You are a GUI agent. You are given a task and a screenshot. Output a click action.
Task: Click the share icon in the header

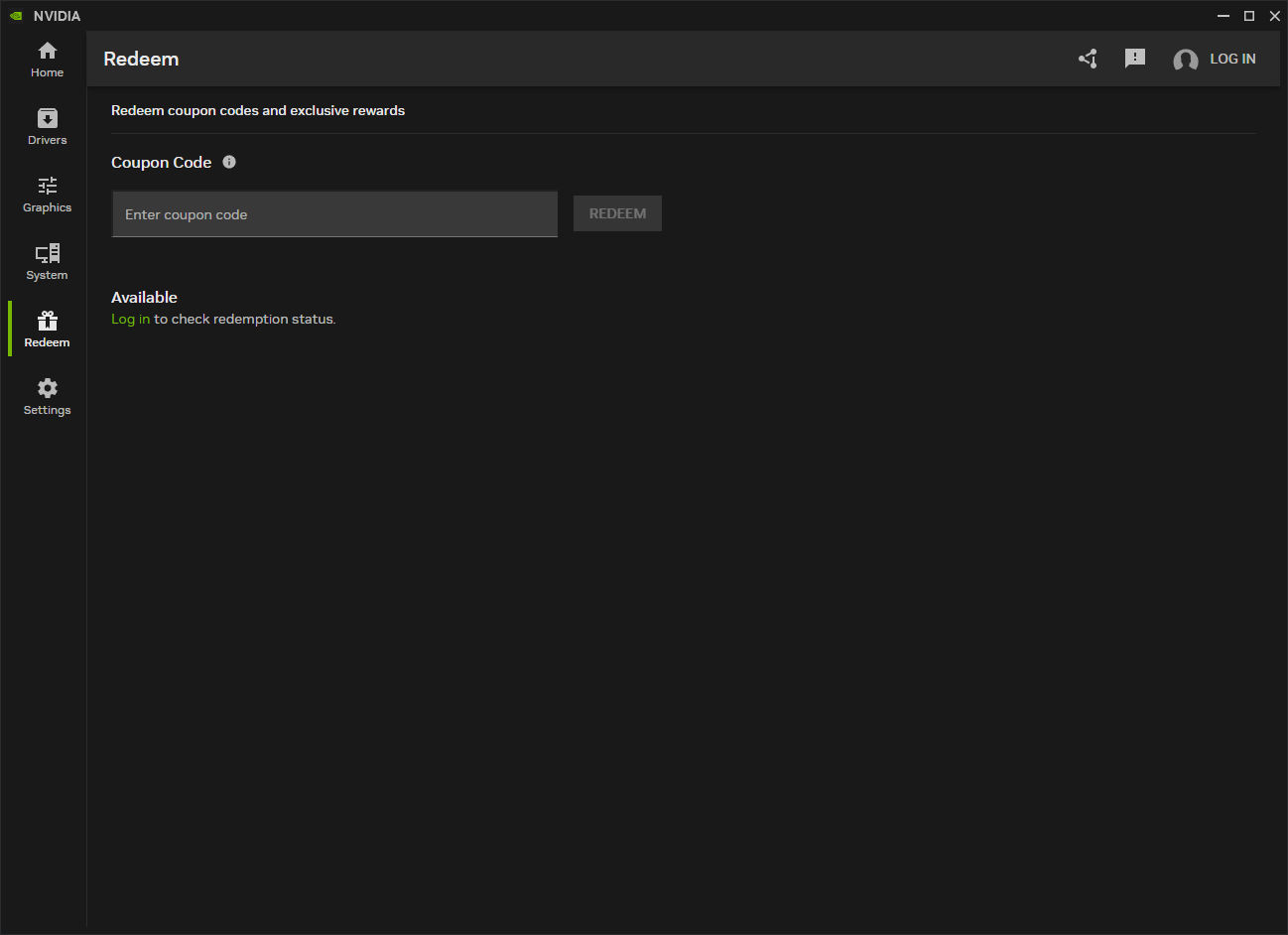(1088, 60)
